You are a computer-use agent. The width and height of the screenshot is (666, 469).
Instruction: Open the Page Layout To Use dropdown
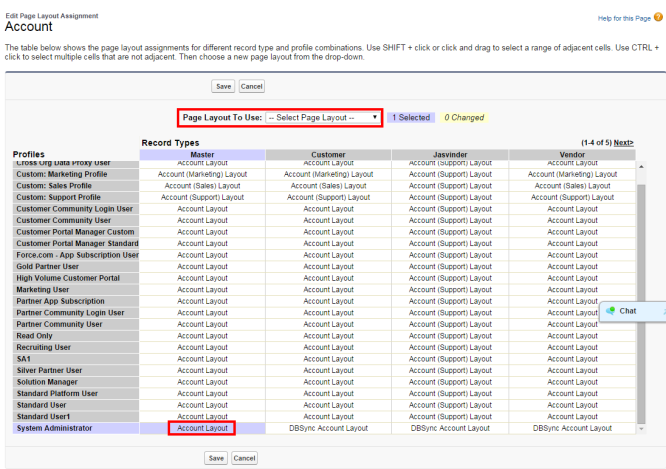click(322, 117)
